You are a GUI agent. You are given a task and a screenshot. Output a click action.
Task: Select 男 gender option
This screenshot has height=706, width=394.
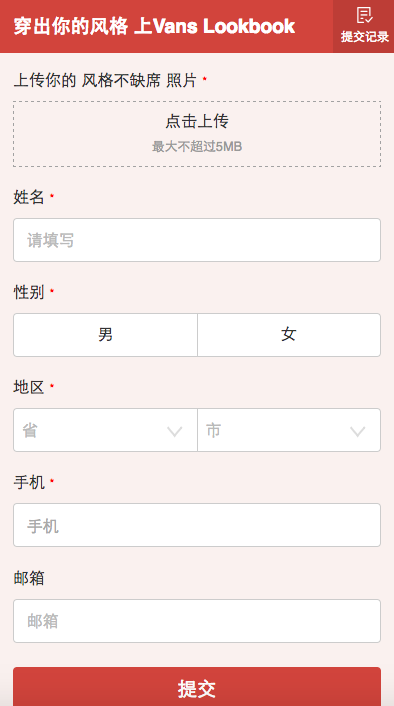pyautogui.click(x=105, y=335)
